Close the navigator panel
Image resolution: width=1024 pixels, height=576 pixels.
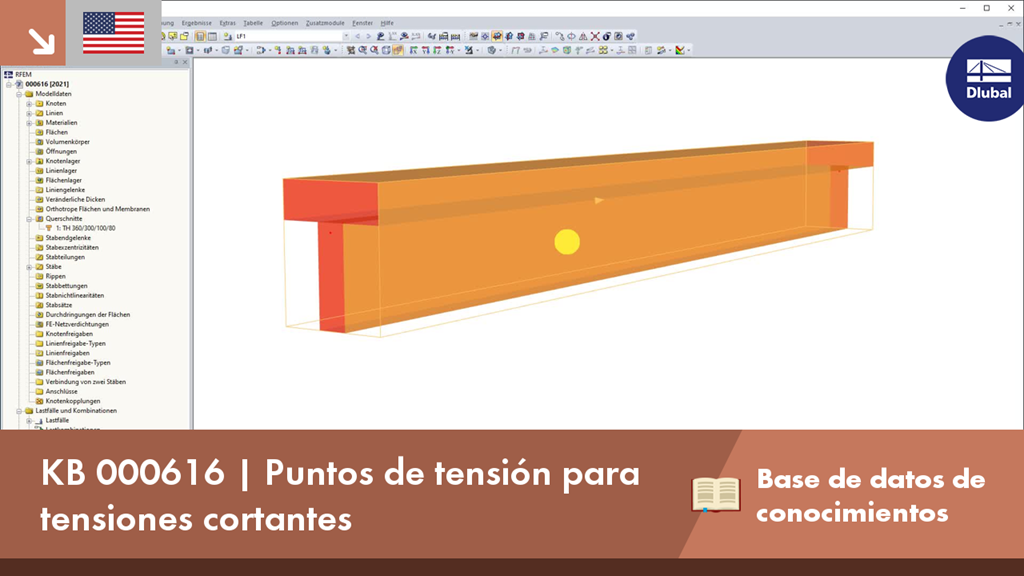click(x=185, y=63)
